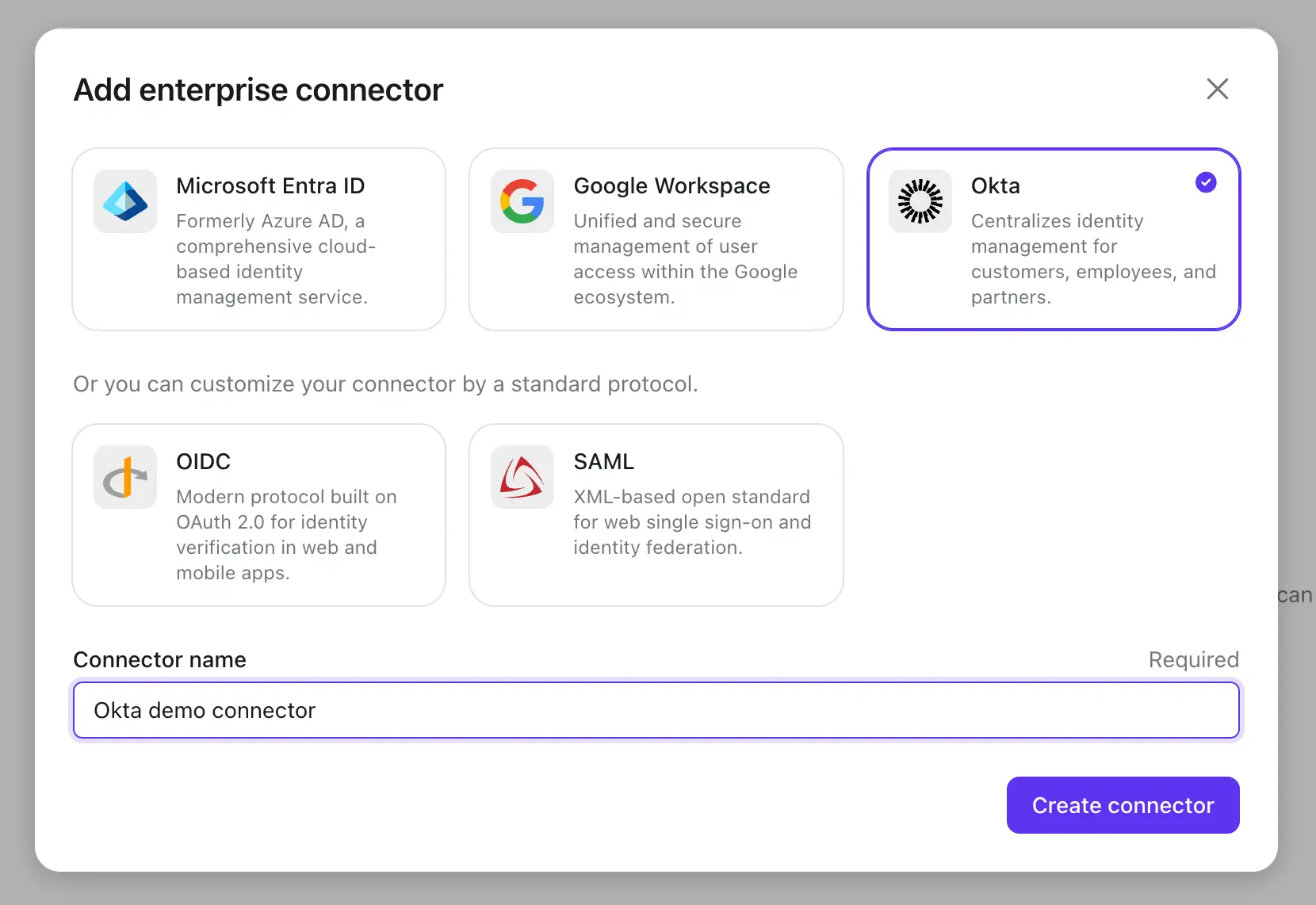The height and width of the screenshot is (905, 1316).
Task: Click the OIDC protocol icon
Action: pos(124,477)
